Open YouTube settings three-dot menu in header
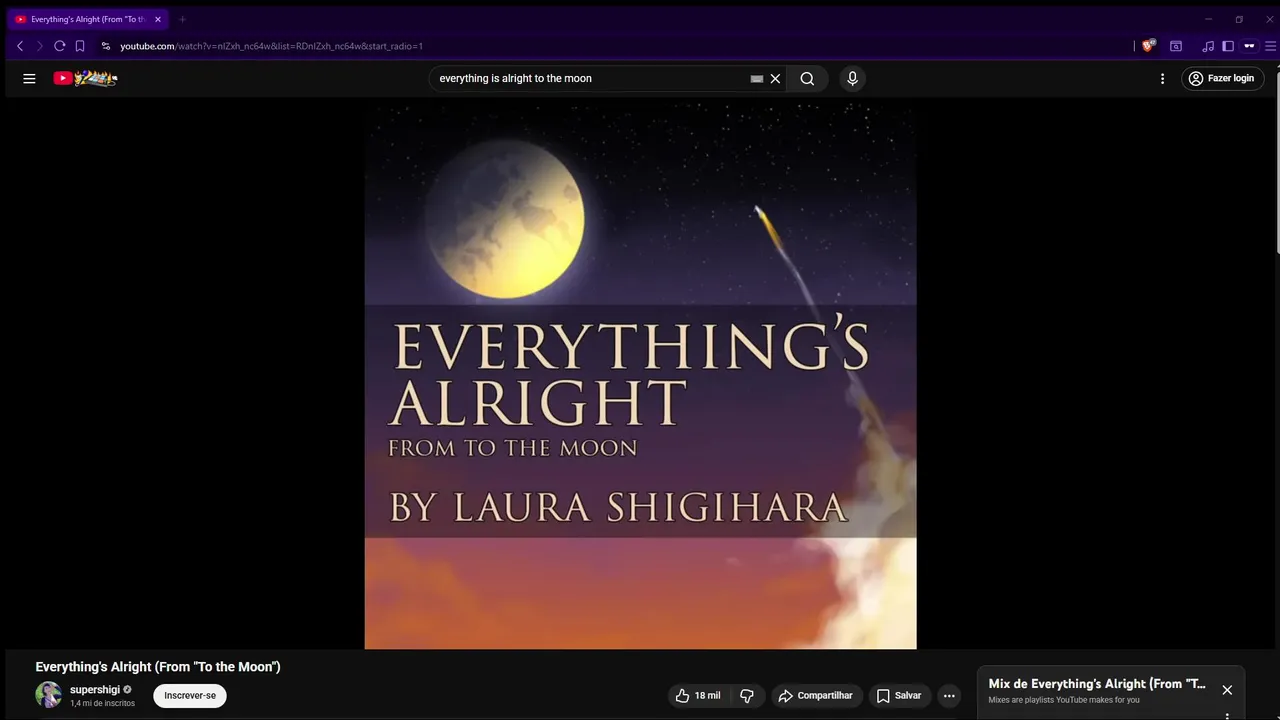 coord(1162,78)
